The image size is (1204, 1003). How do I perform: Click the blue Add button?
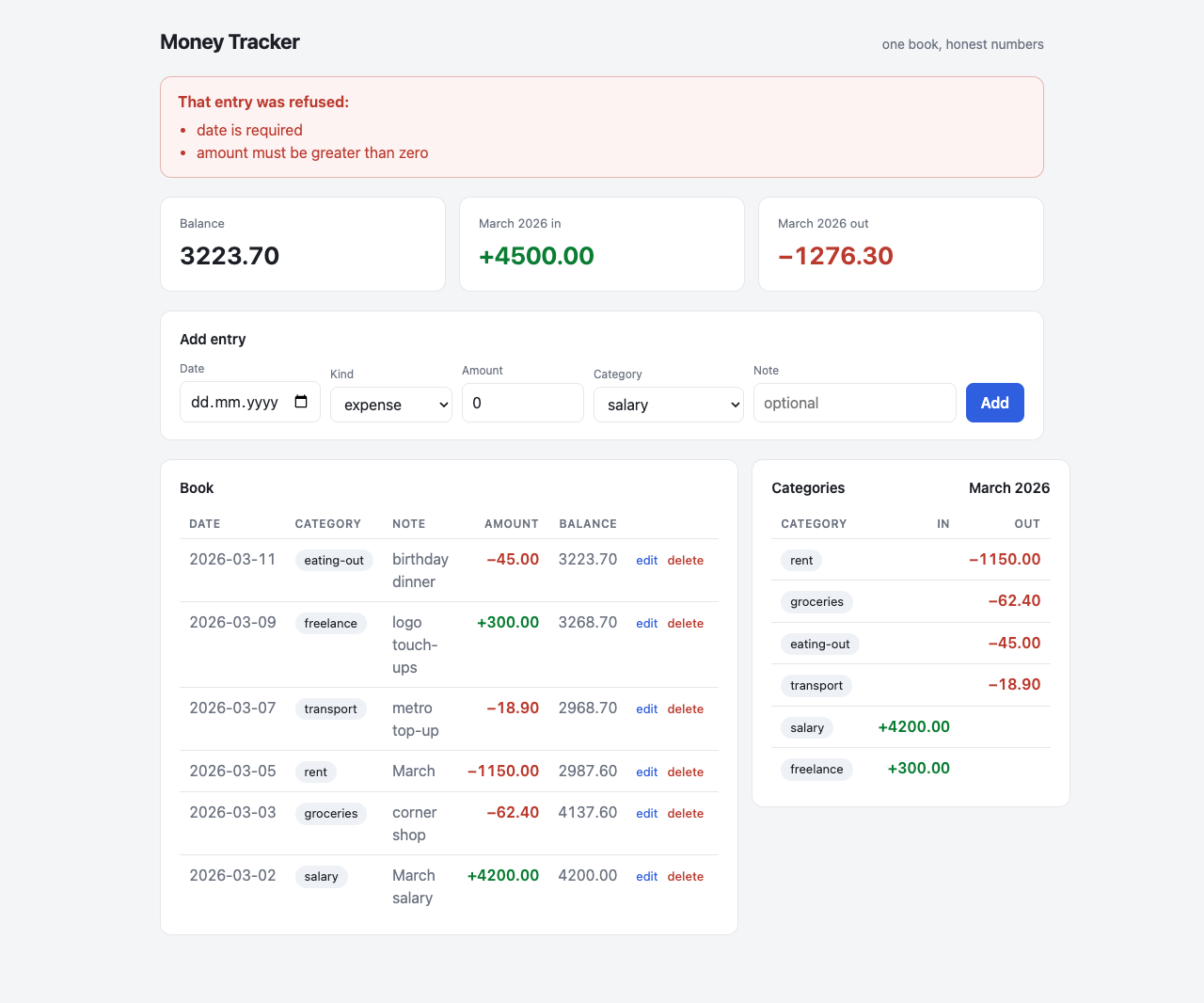[x=995, y=403]
